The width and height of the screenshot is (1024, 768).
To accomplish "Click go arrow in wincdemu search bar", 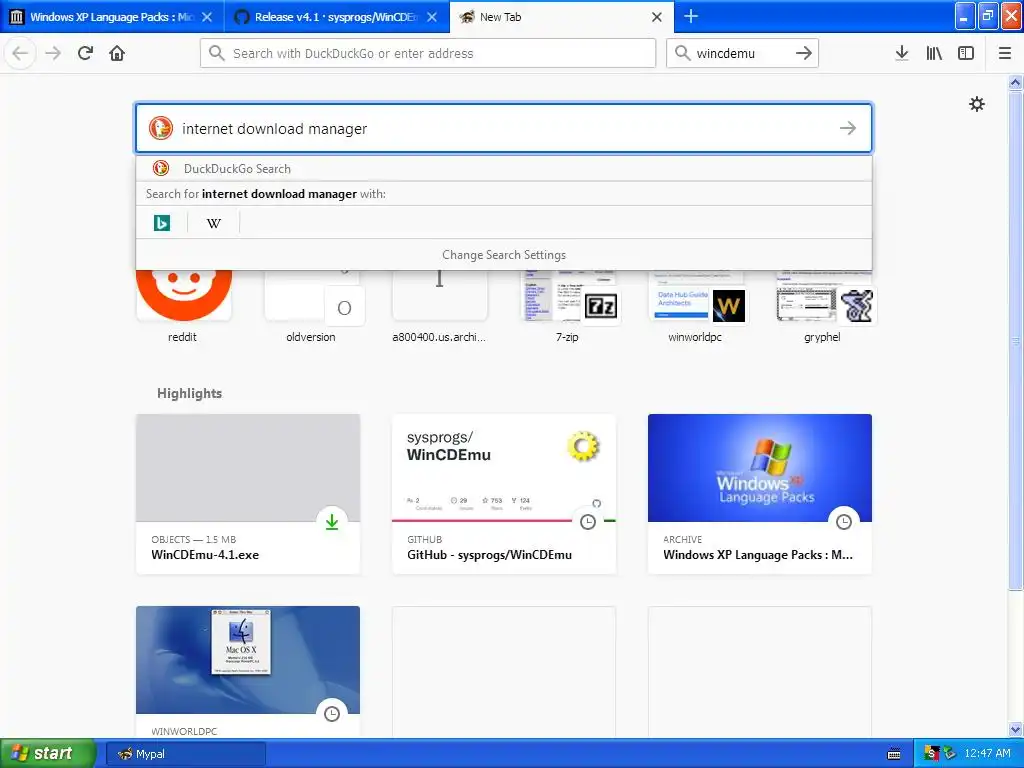I will (803, 53).
